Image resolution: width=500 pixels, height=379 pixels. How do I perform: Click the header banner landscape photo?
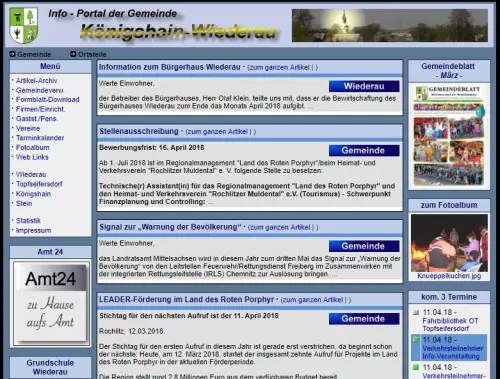tap(390, 25)
